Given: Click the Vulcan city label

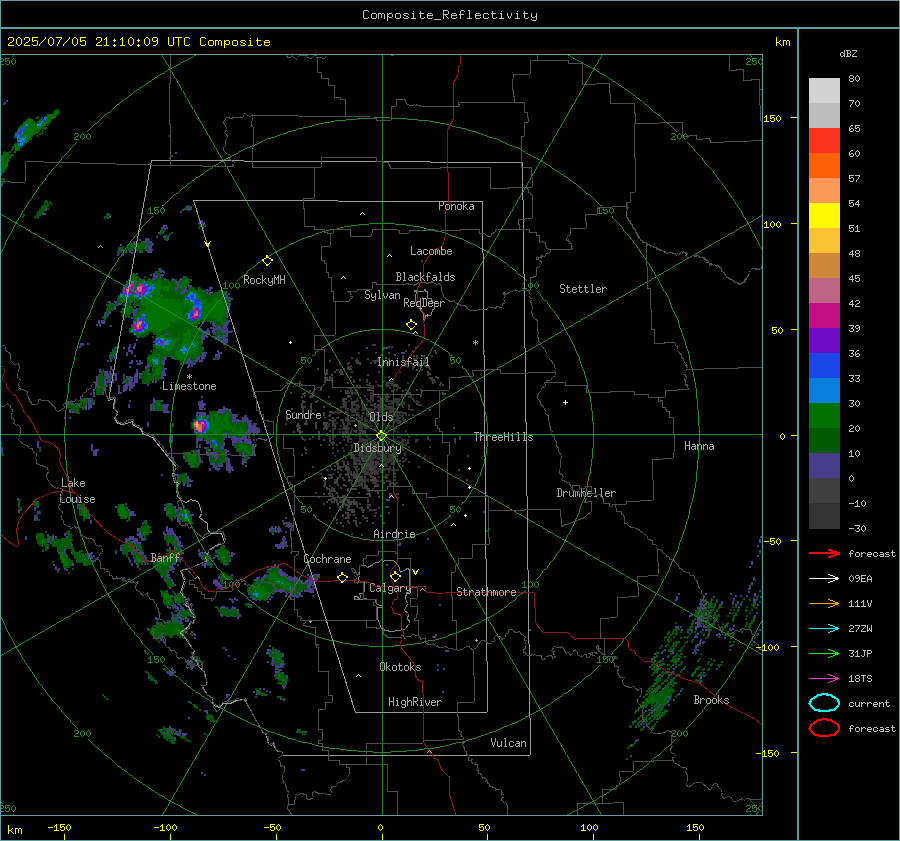Looking at the screenshot, I should pos(508,743).
